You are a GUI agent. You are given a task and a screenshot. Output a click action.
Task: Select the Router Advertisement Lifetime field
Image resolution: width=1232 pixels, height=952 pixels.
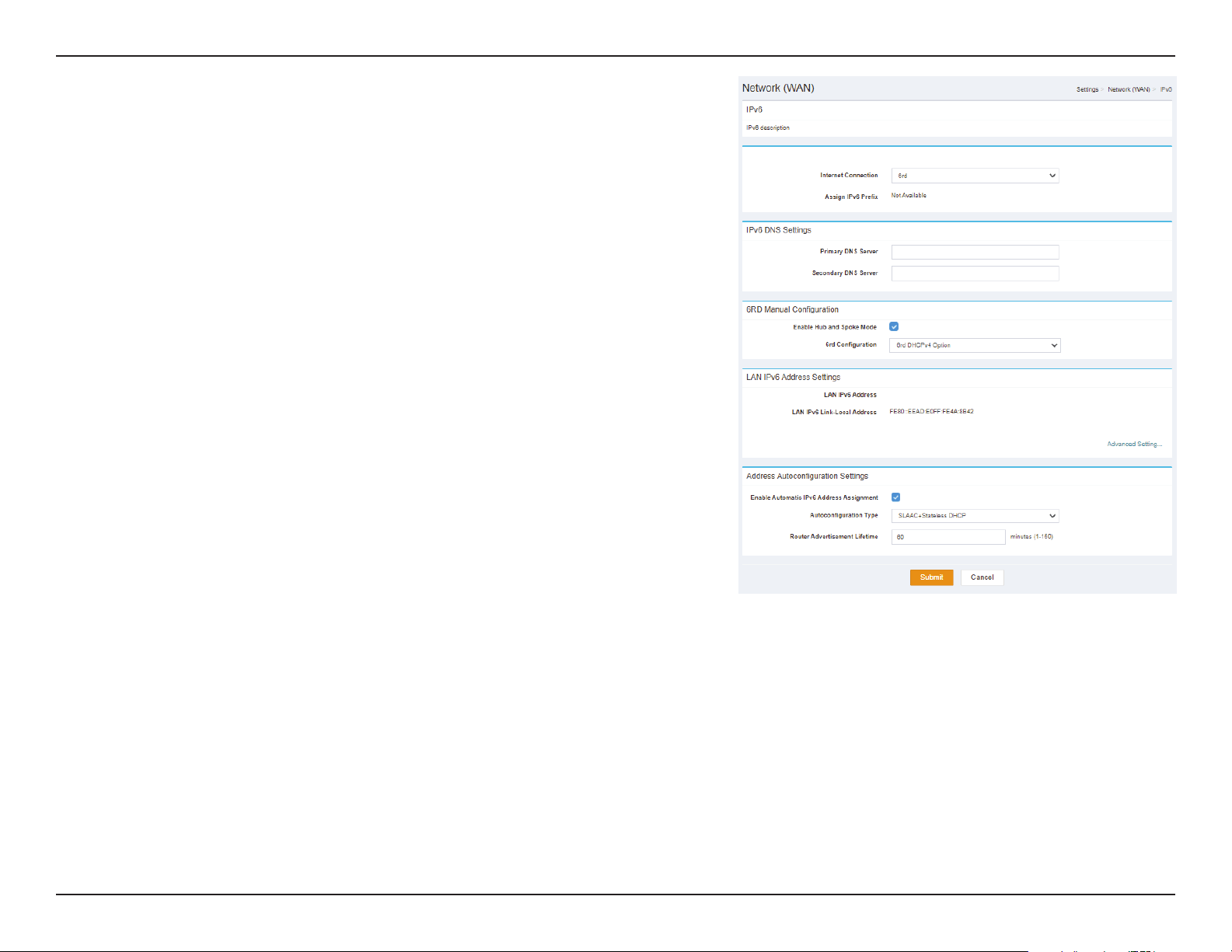[948, 537]
